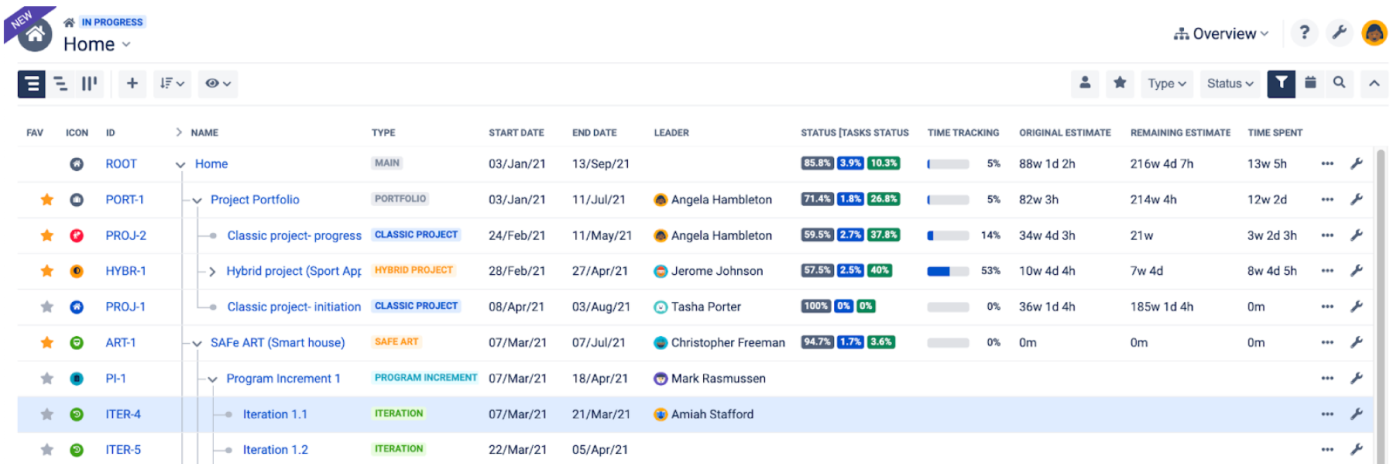
Task: Open the Iteration 1.2 link
Action: [275, 450]
